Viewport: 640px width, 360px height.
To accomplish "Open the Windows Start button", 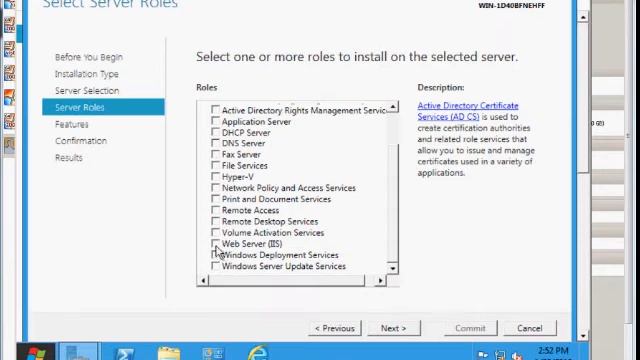I will coord(36,352).
